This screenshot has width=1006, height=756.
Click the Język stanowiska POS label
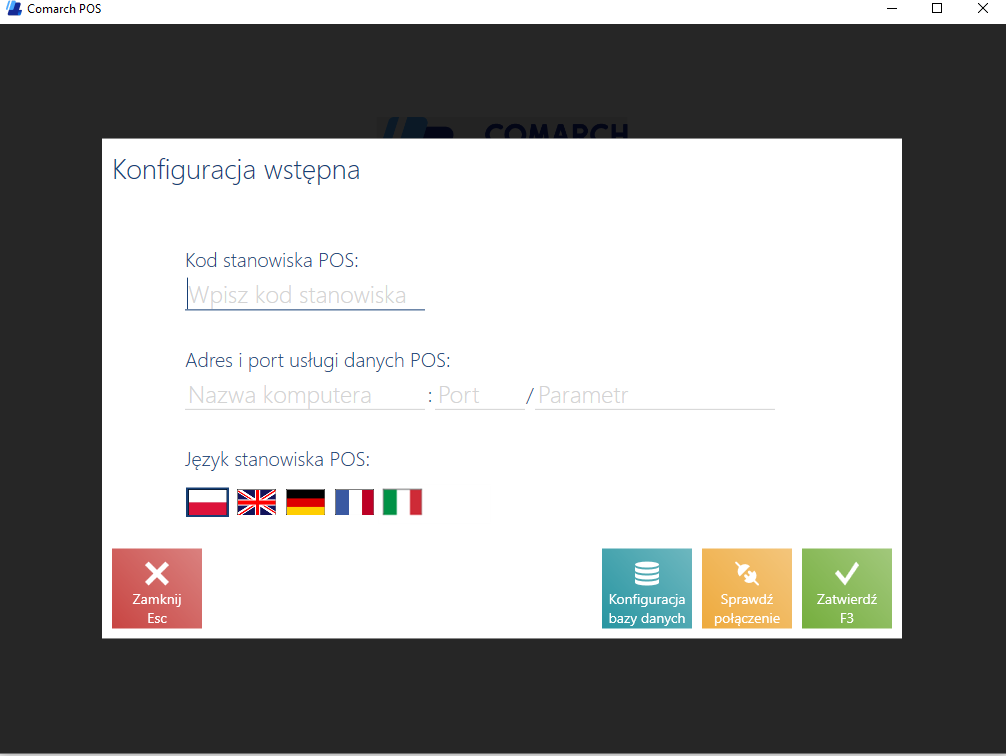click(x=278, y=460)
